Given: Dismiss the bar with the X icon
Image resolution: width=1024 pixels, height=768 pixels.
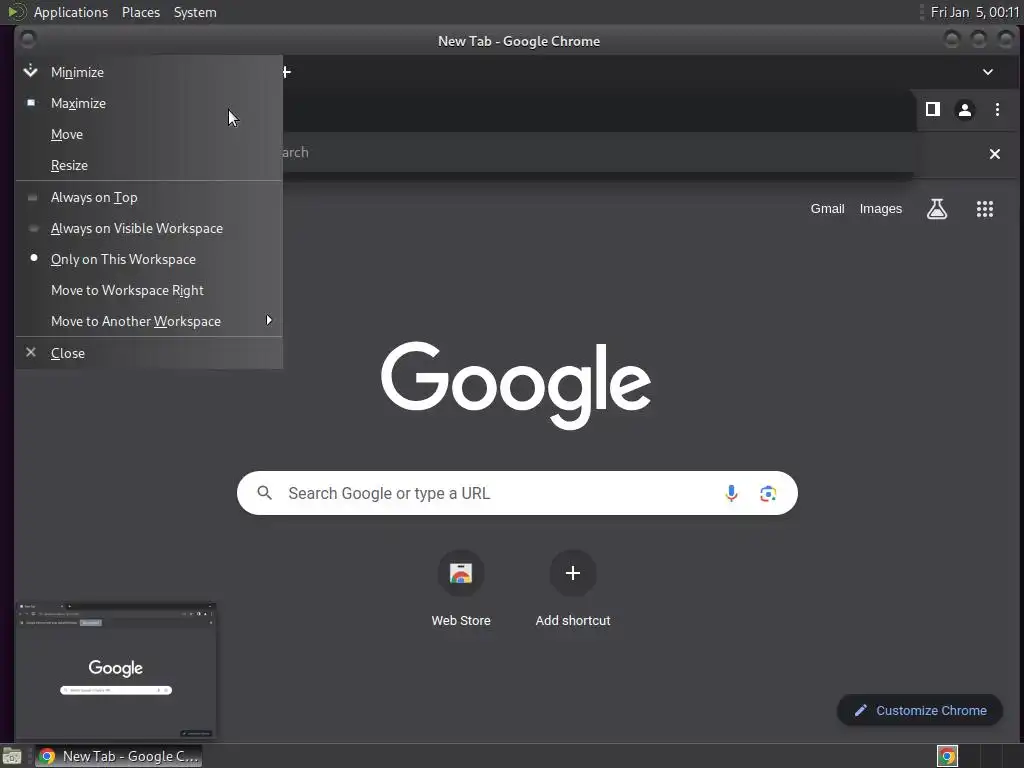Looking at the screenshot, I should (x=995, y=154).
